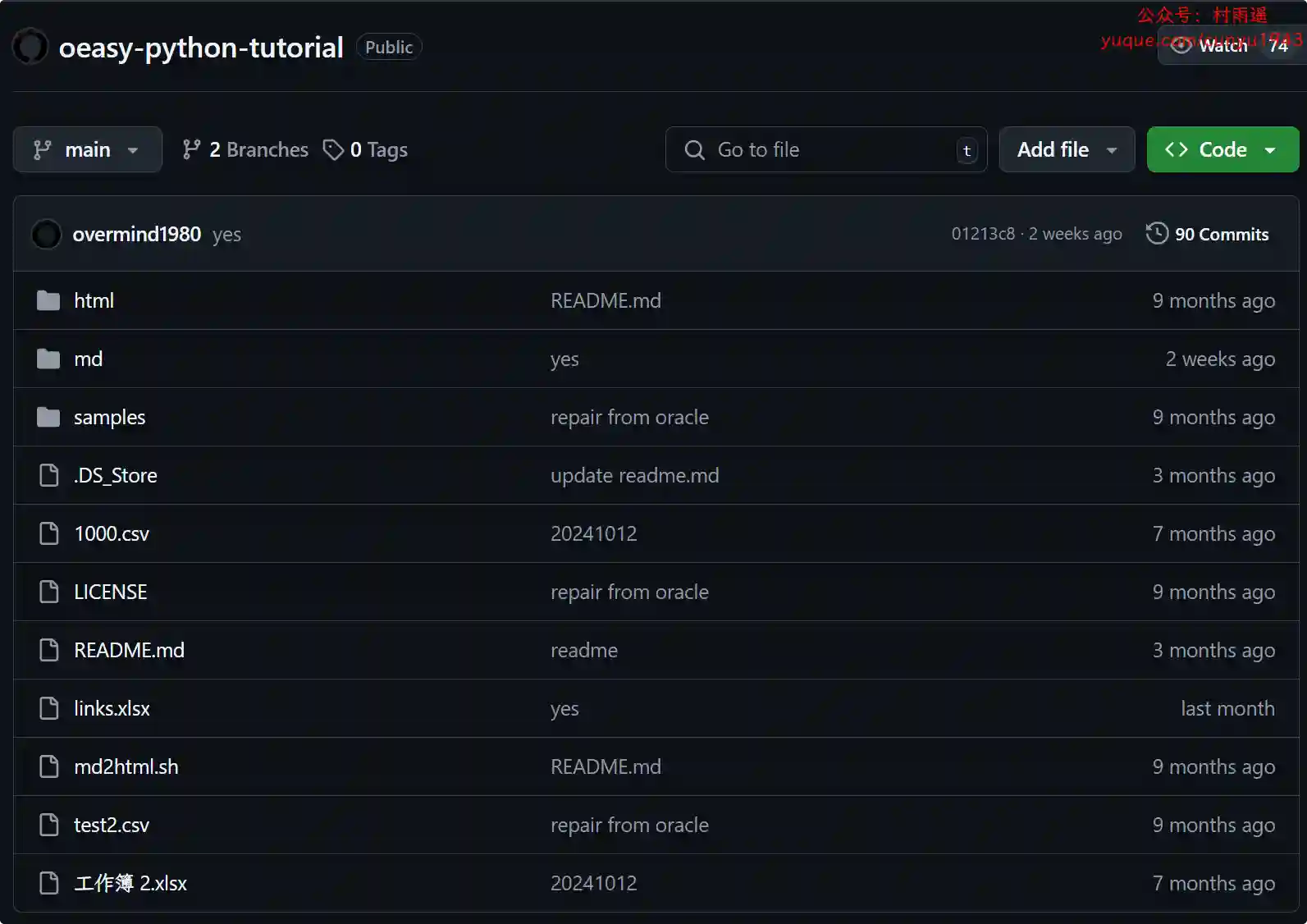
Task: Click the repository owner avatar by the title
Action: pos(30,47)
